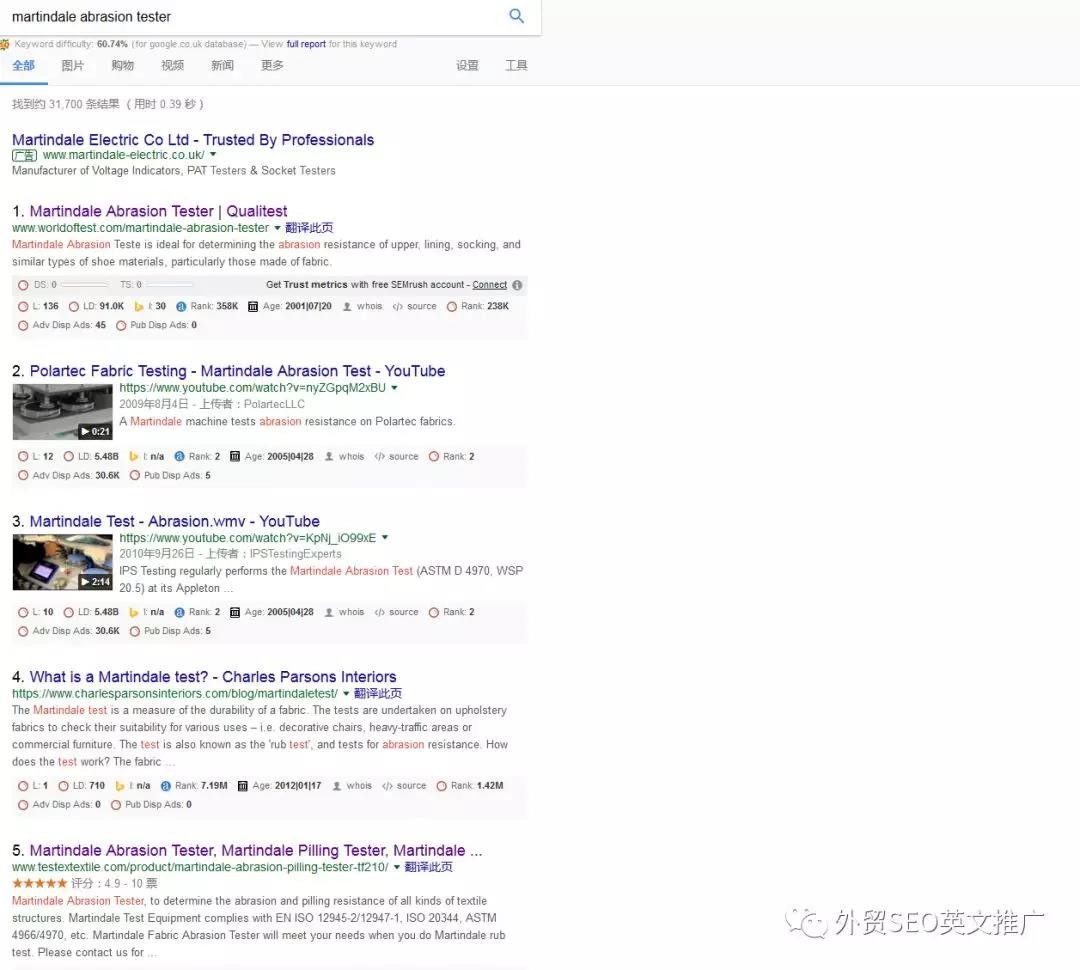Expand the charlesparsonsinteriors.com URL dropdown arrow

[346, 694]
